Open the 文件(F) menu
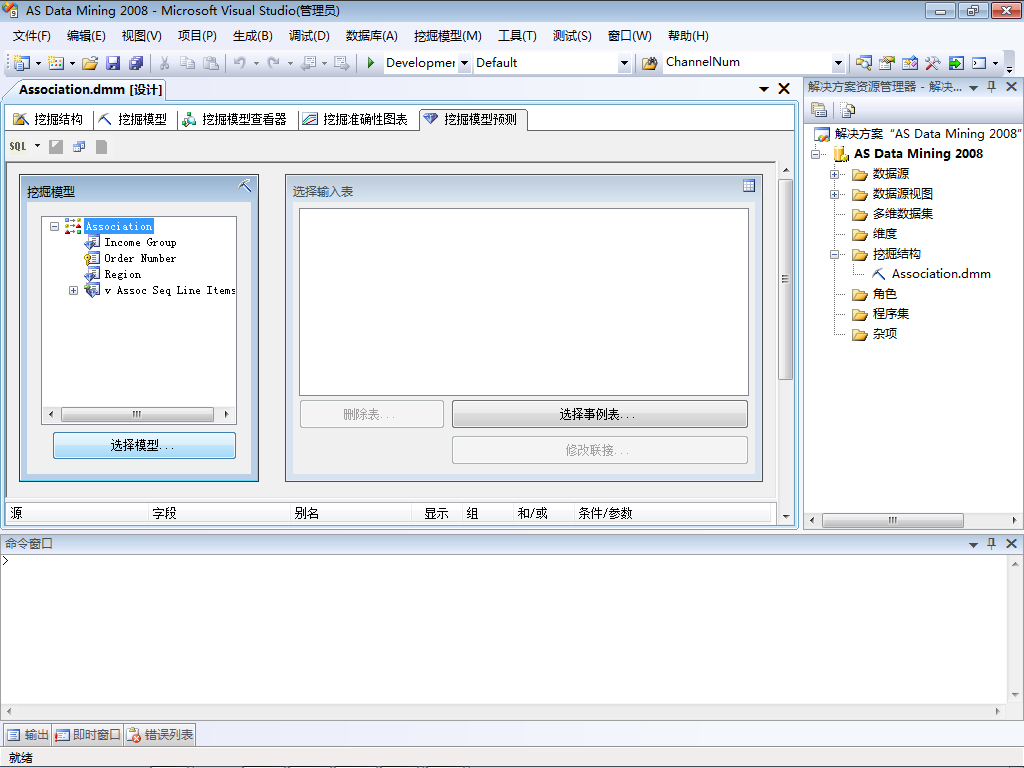Image resolution: width=1024 pixels, height=768 pixels. click(31, 35)
